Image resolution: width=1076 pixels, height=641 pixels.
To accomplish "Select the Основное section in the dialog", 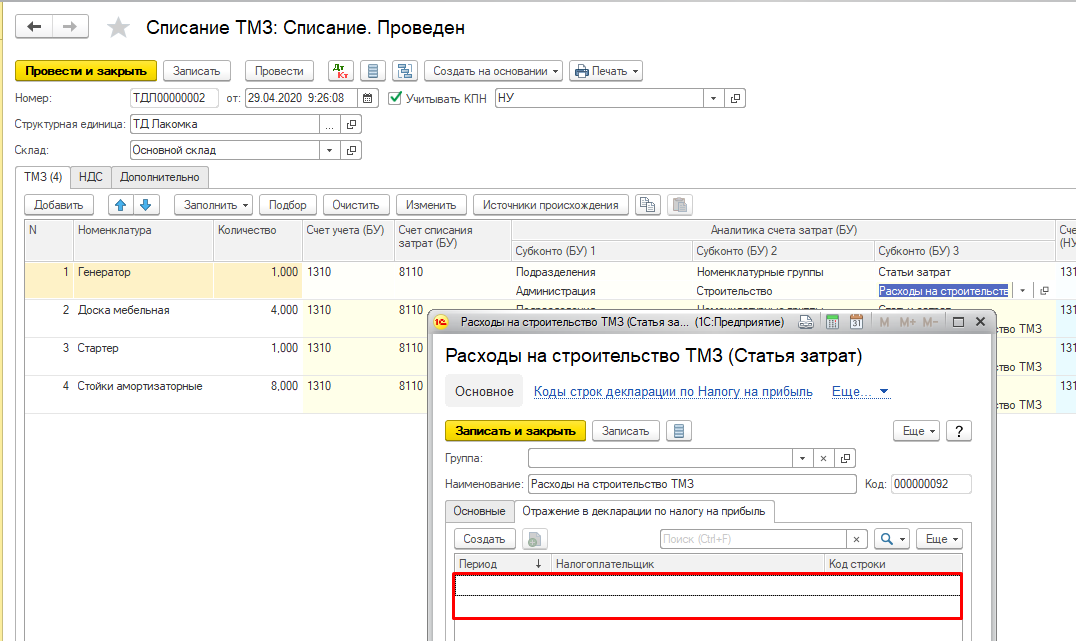I will (484, 391).
